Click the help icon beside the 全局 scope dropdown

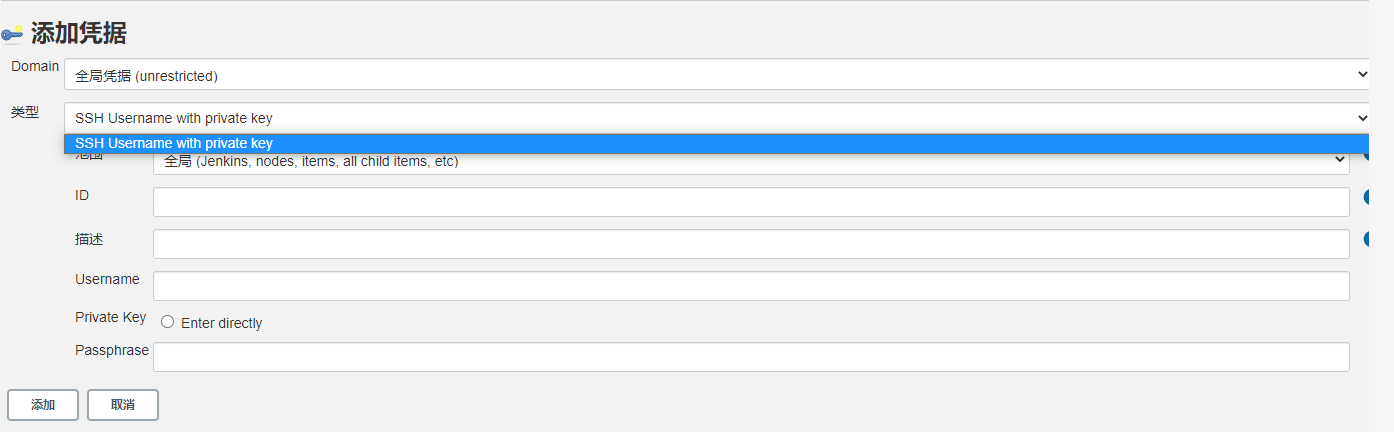[x=1366, y=155]
